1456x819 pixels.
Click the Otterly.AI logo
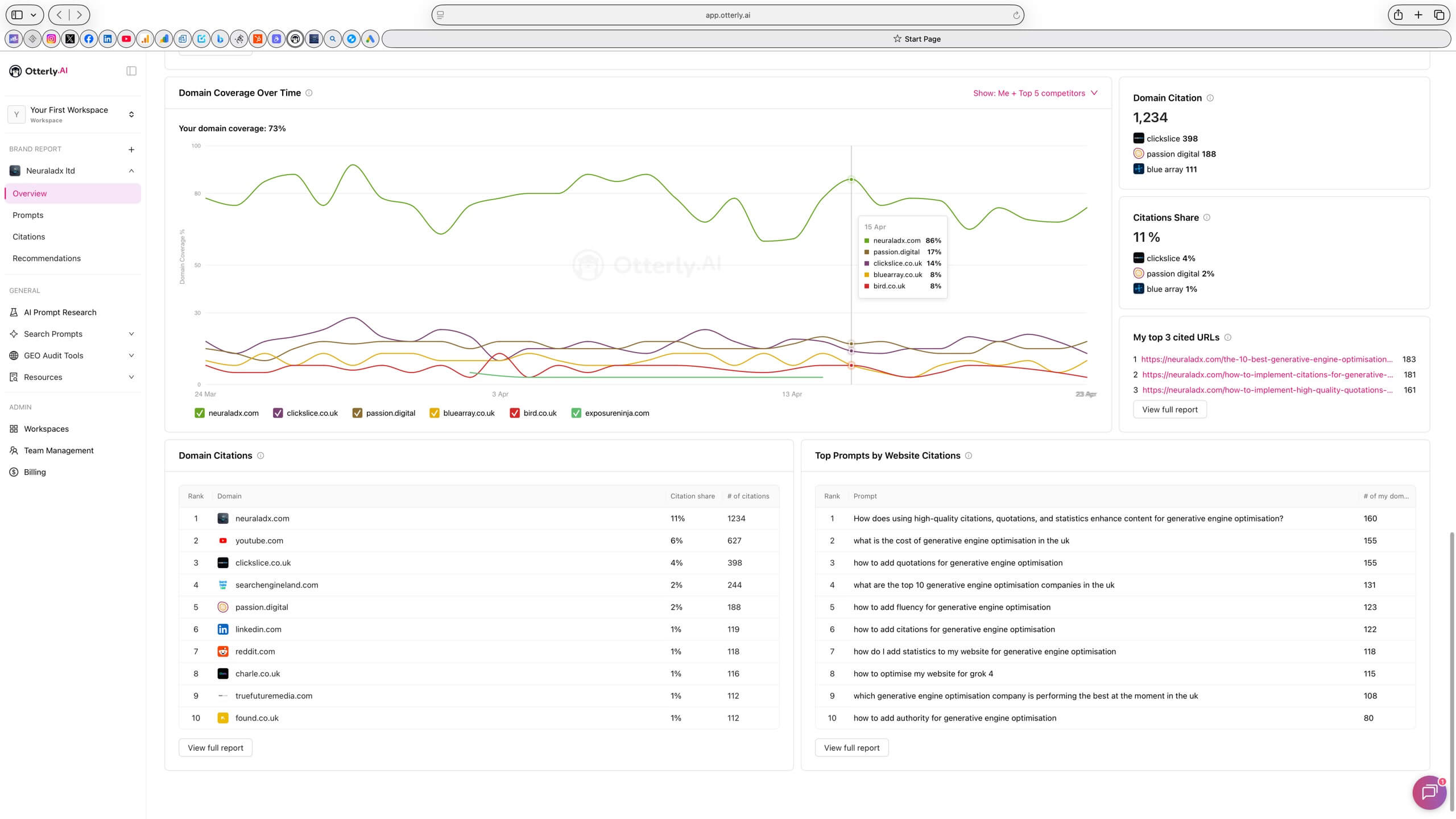(x=38, y=71)
